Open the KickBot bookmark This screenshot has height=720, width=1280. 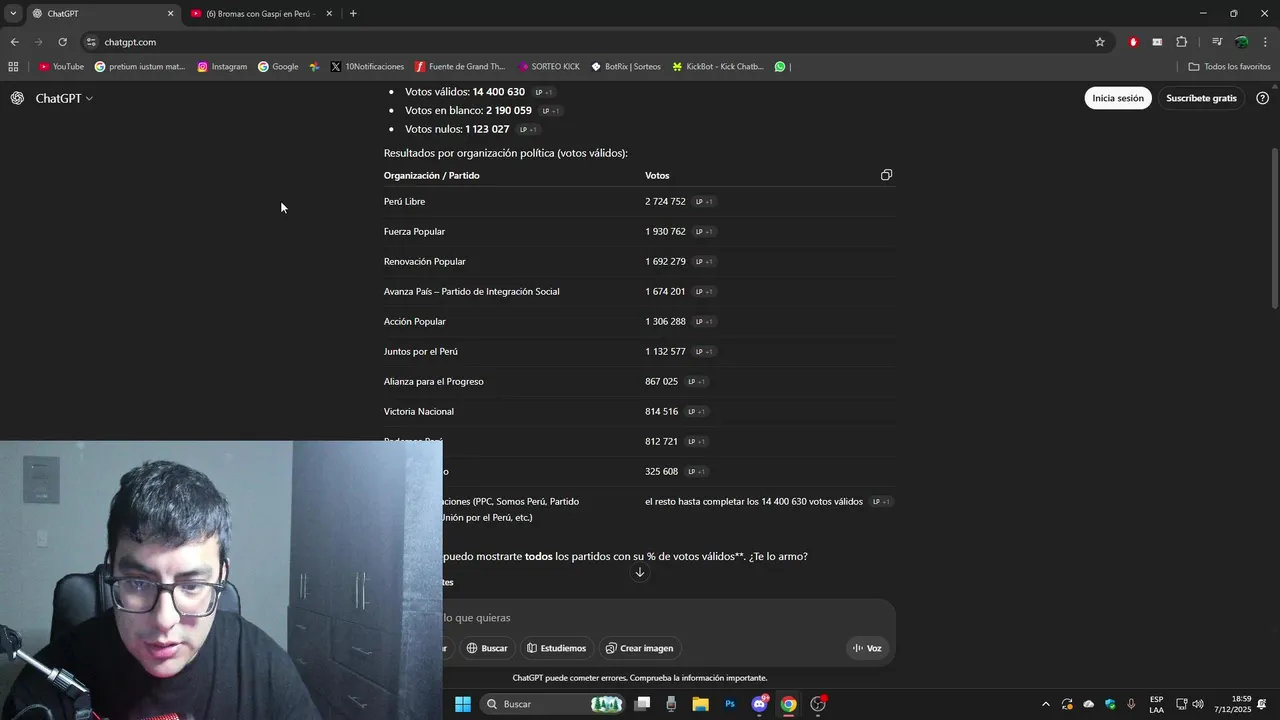click(x=718, y=67)
